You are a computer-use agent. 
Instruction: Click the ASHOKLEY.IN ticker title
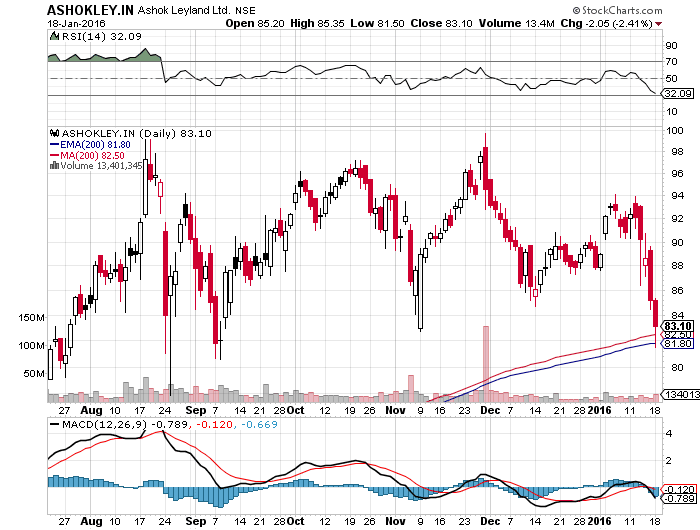click(x=91, y=10)
